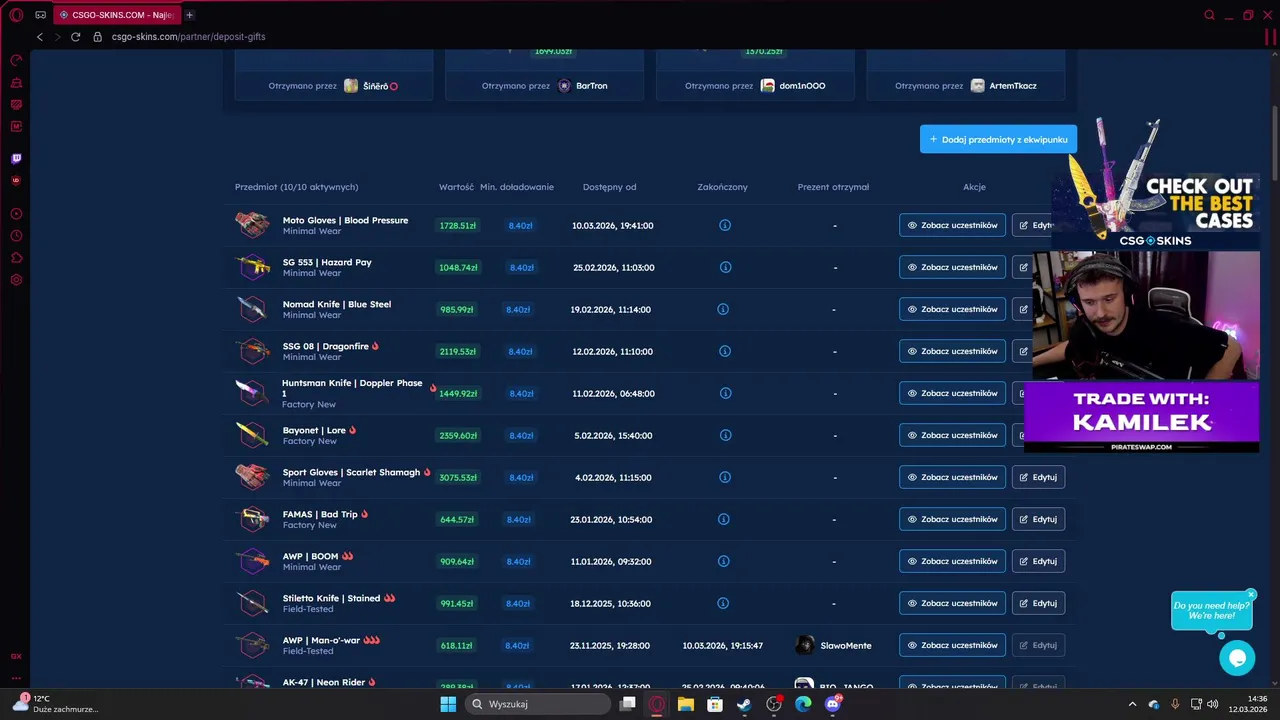Close the 'Do you need help?' popup
The image size is (1280, 720).
(1251, 594)
